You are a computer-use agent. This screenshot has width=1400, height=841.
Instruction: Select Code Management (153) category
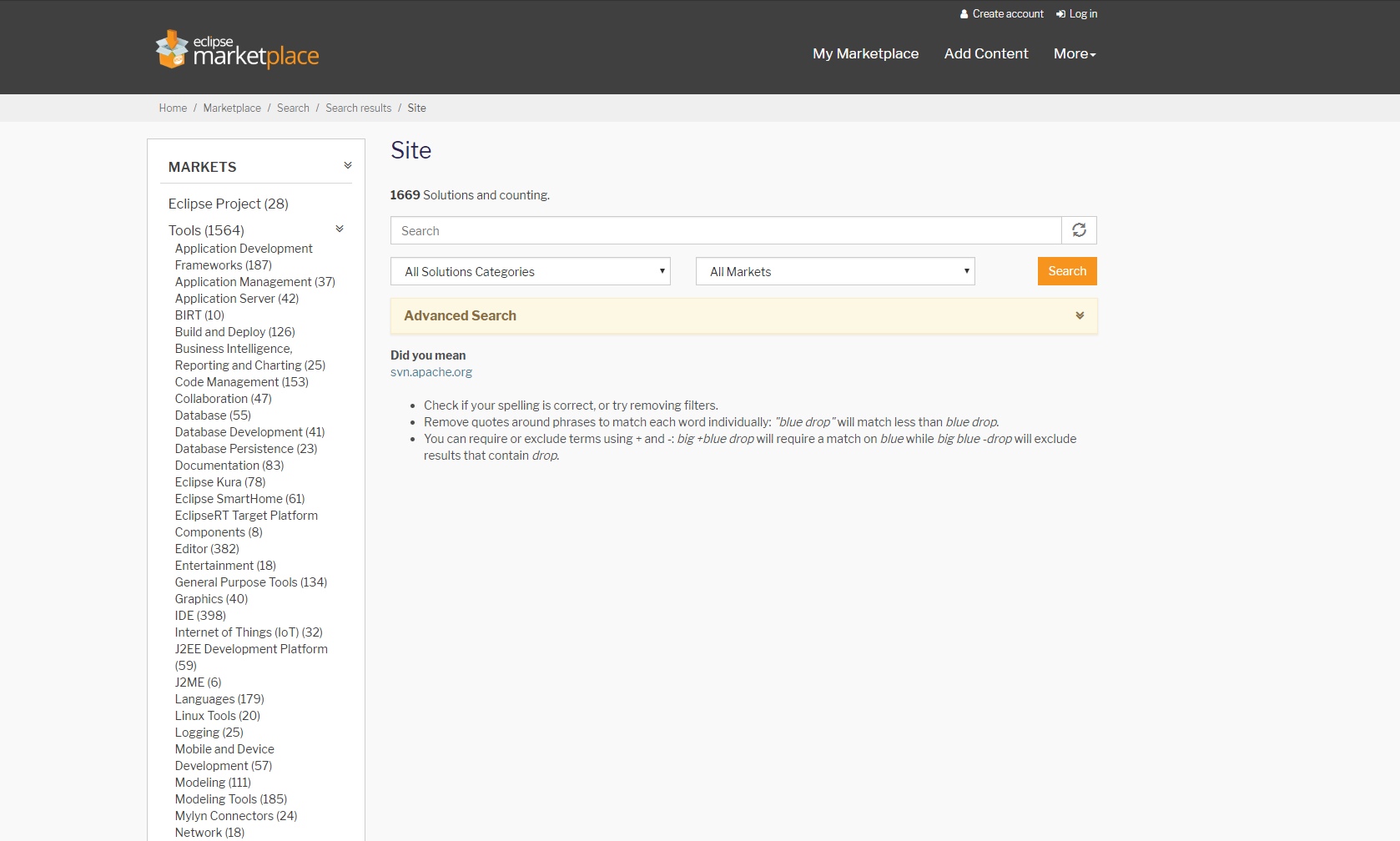(242, 382)
